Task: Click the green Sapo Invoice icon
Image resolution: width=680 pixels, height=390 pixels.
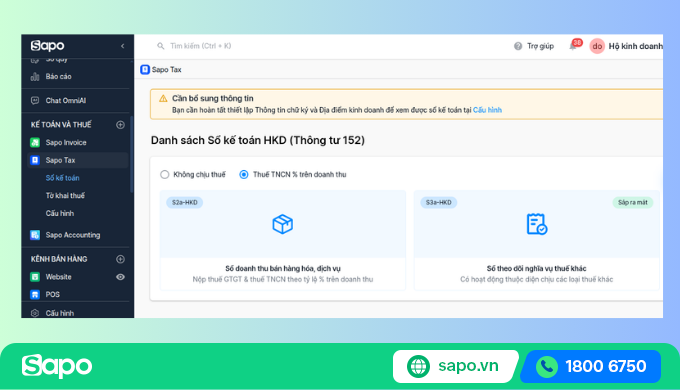Action: [35, 142]
